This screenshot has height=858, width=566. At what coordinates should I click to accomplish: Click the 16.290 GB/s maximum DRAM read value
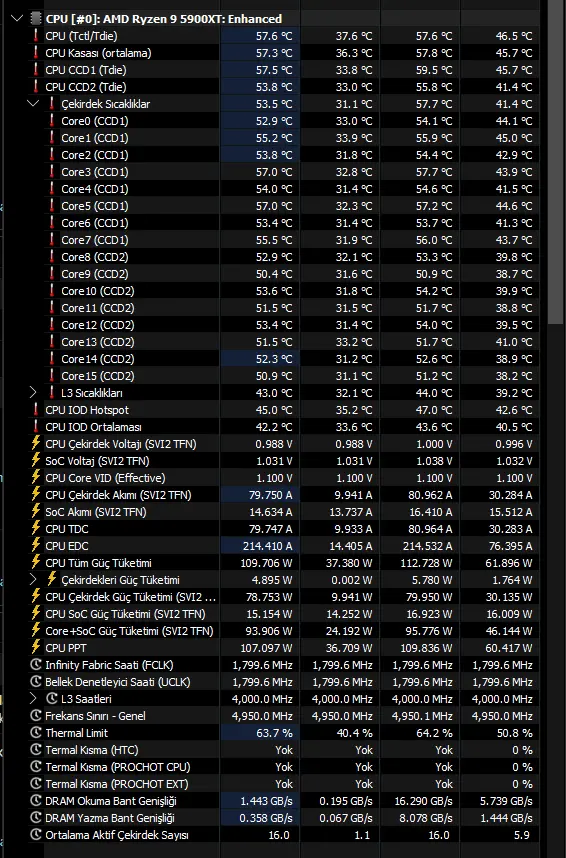[423, 801]
